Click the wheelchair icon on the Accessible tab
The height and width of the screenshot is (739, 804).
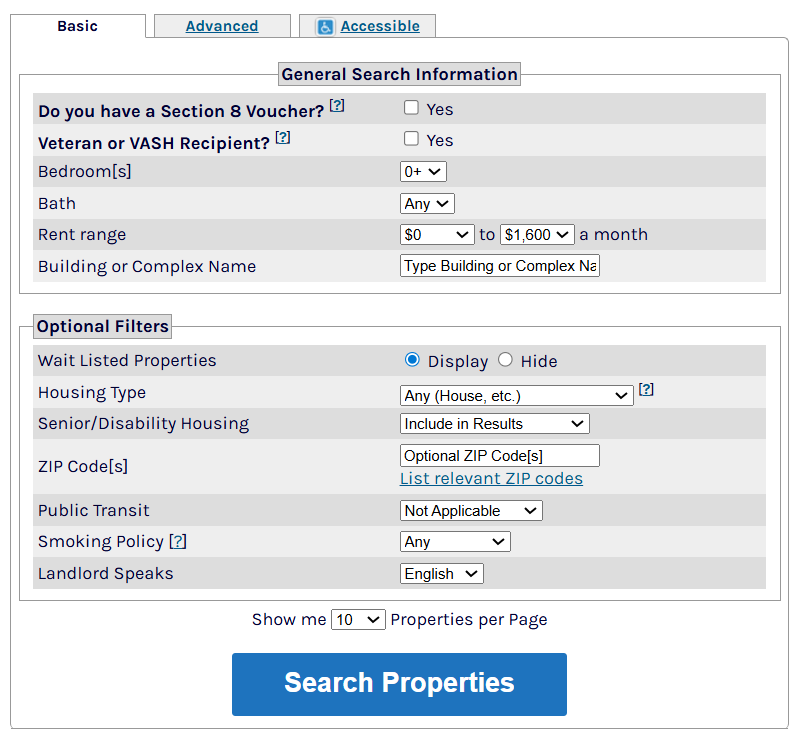click(324, 26)
